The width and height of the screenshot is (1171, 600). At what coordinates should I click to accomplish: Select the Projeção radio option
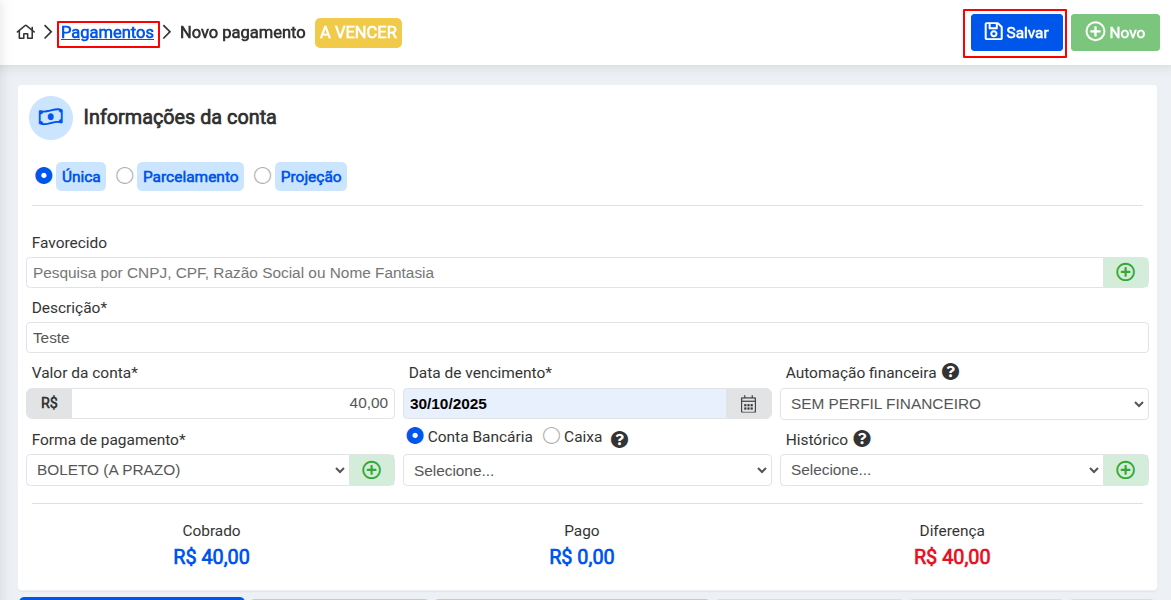(263, 176)
